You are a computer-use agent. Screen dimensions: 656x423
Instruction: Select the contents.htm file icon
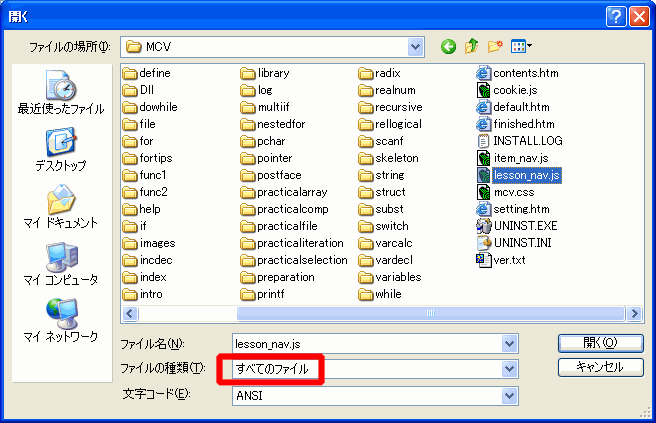pyautogui.click(x=483, y=73)
